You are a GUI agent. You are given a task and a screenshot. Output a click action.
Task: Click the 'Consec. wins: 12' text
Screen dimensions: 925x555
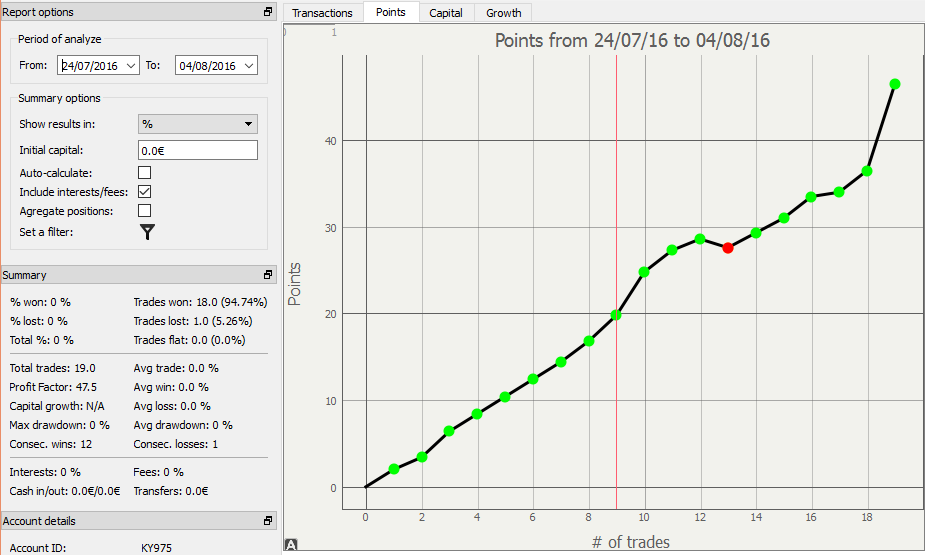[51, 444]
